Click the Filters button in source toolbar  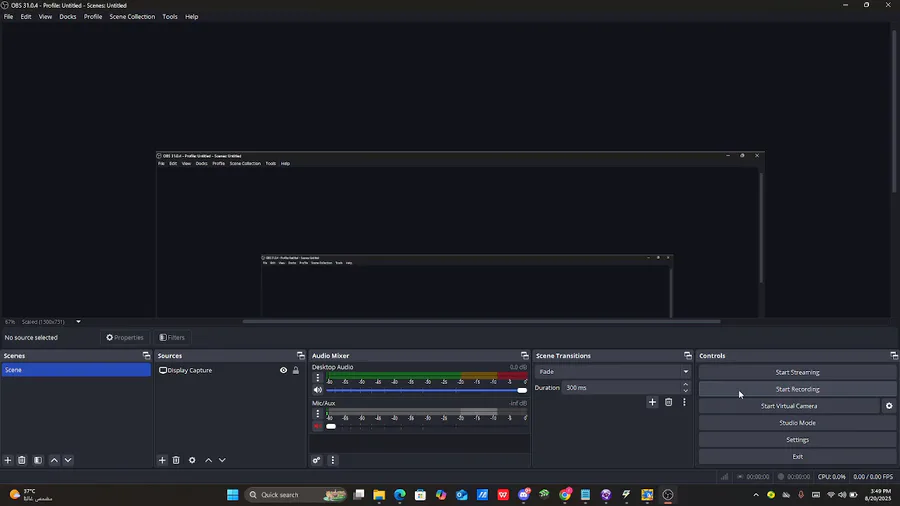pyautogui.click(x=172, y=337)
